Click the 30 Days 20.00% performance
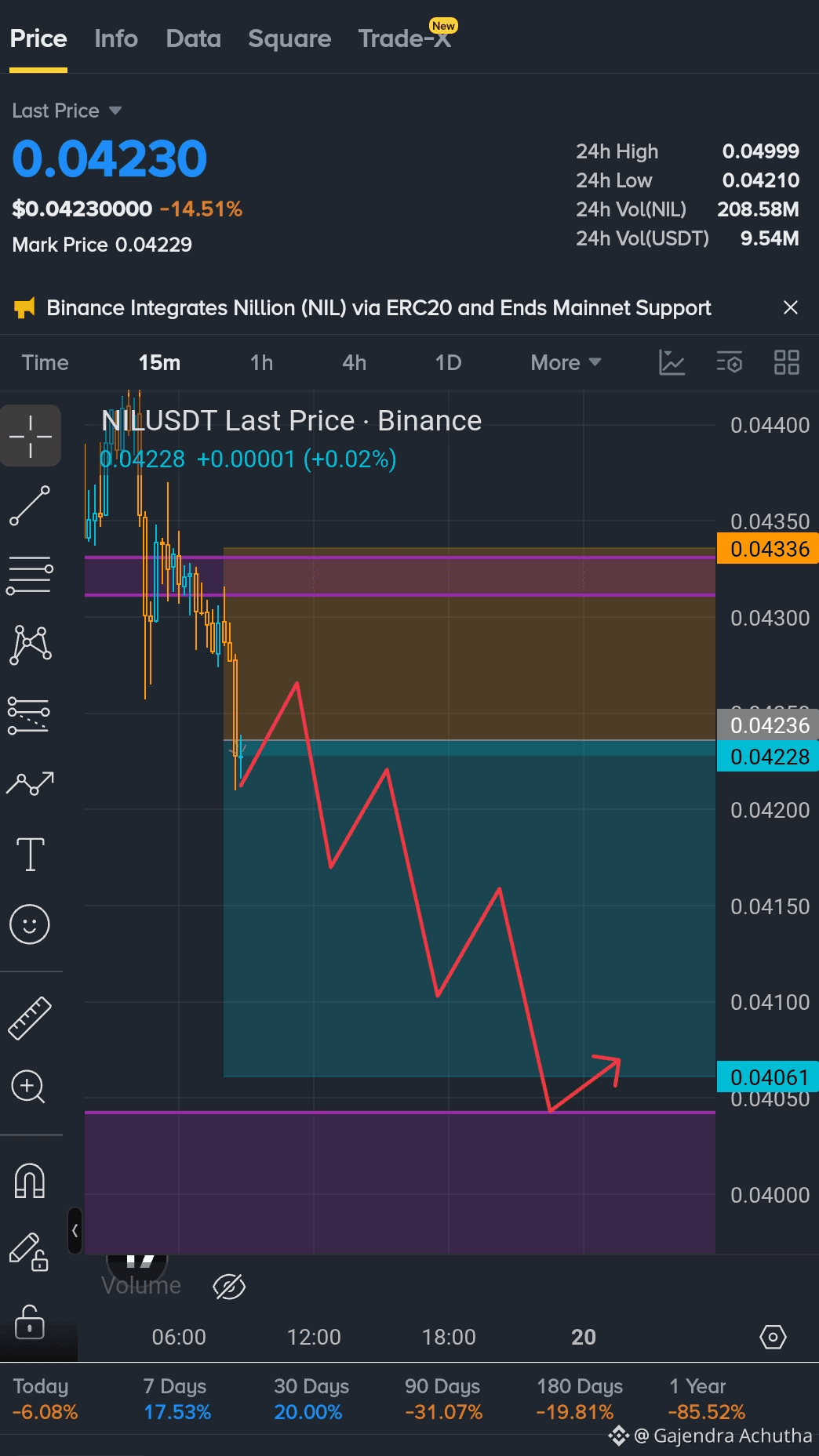 click(x=311, y=1400)
